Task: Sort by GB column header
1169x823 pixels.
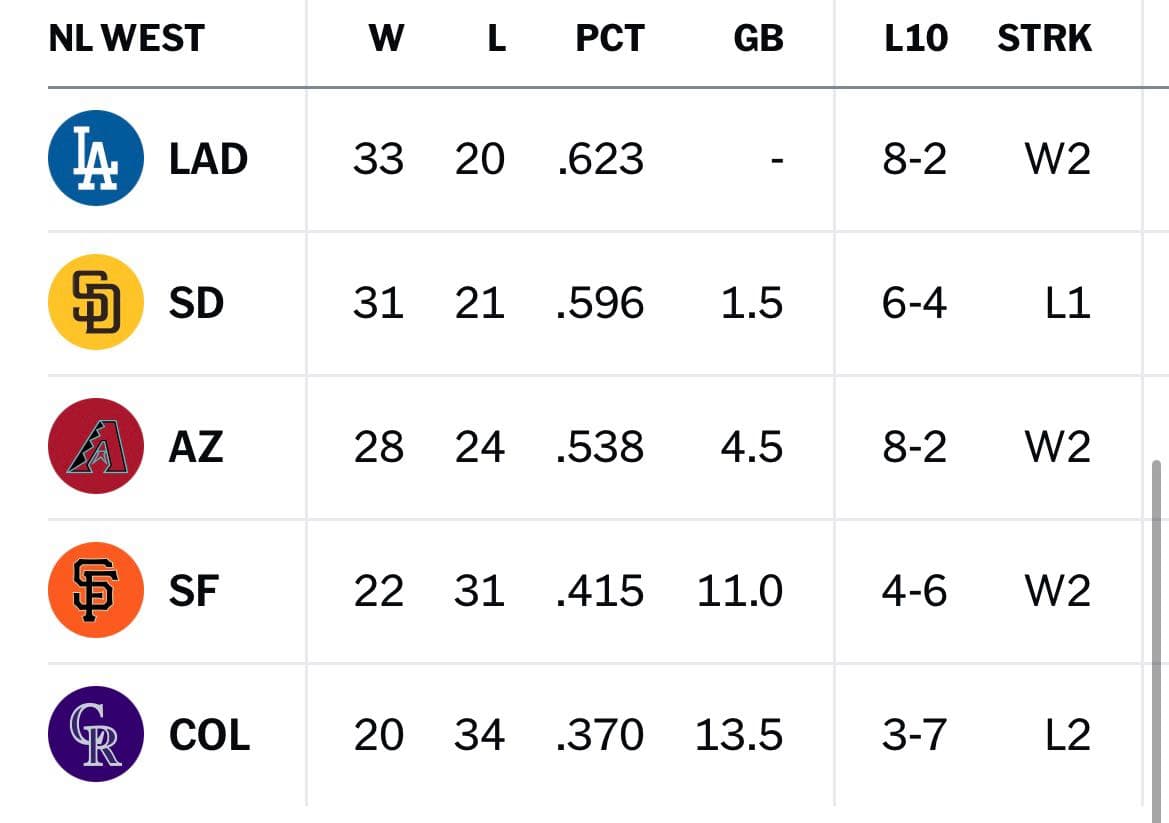Action: tap(758, 38)
